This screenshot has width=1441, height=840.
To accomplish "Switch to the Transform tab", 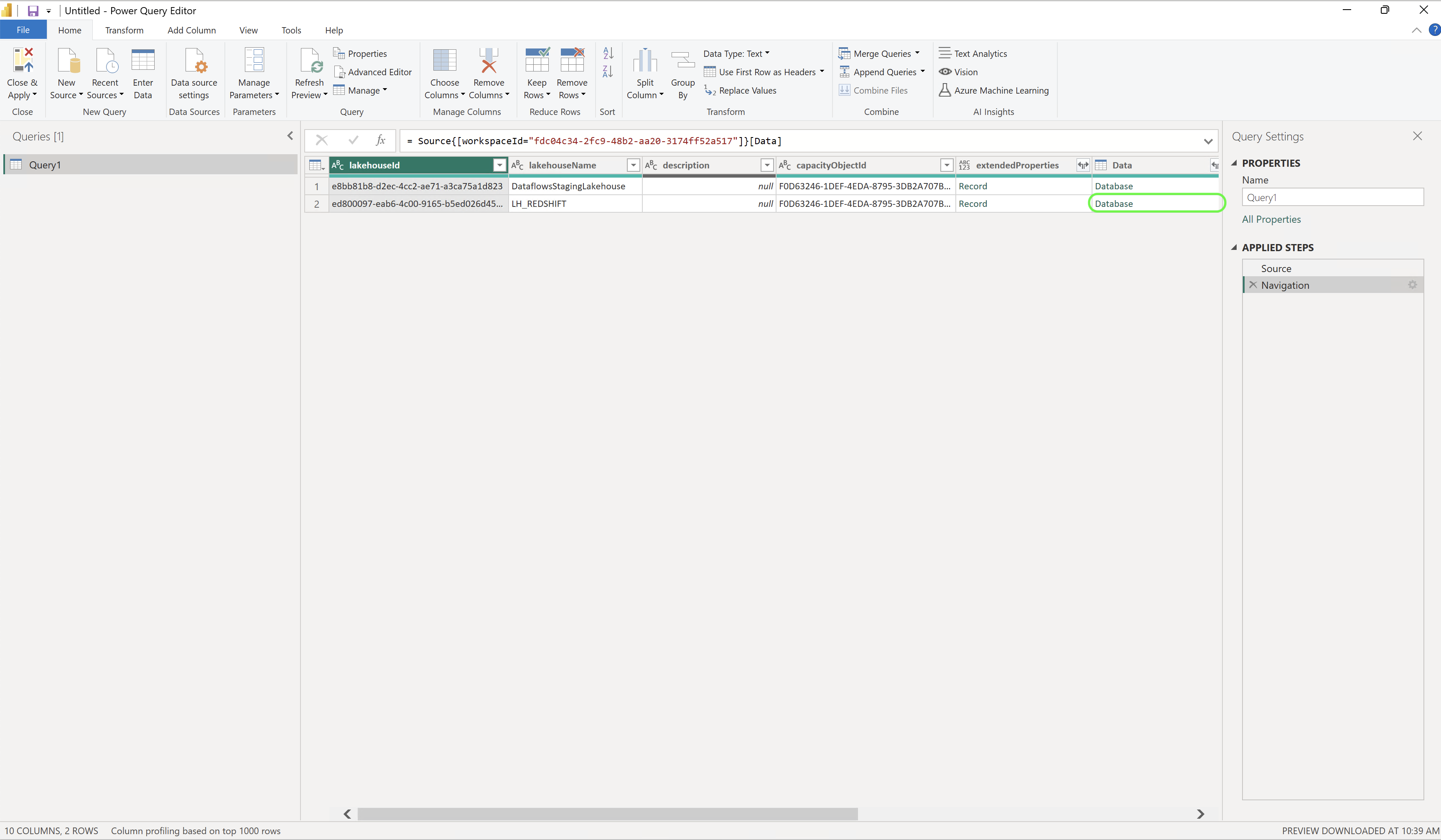I will point(124,31).
